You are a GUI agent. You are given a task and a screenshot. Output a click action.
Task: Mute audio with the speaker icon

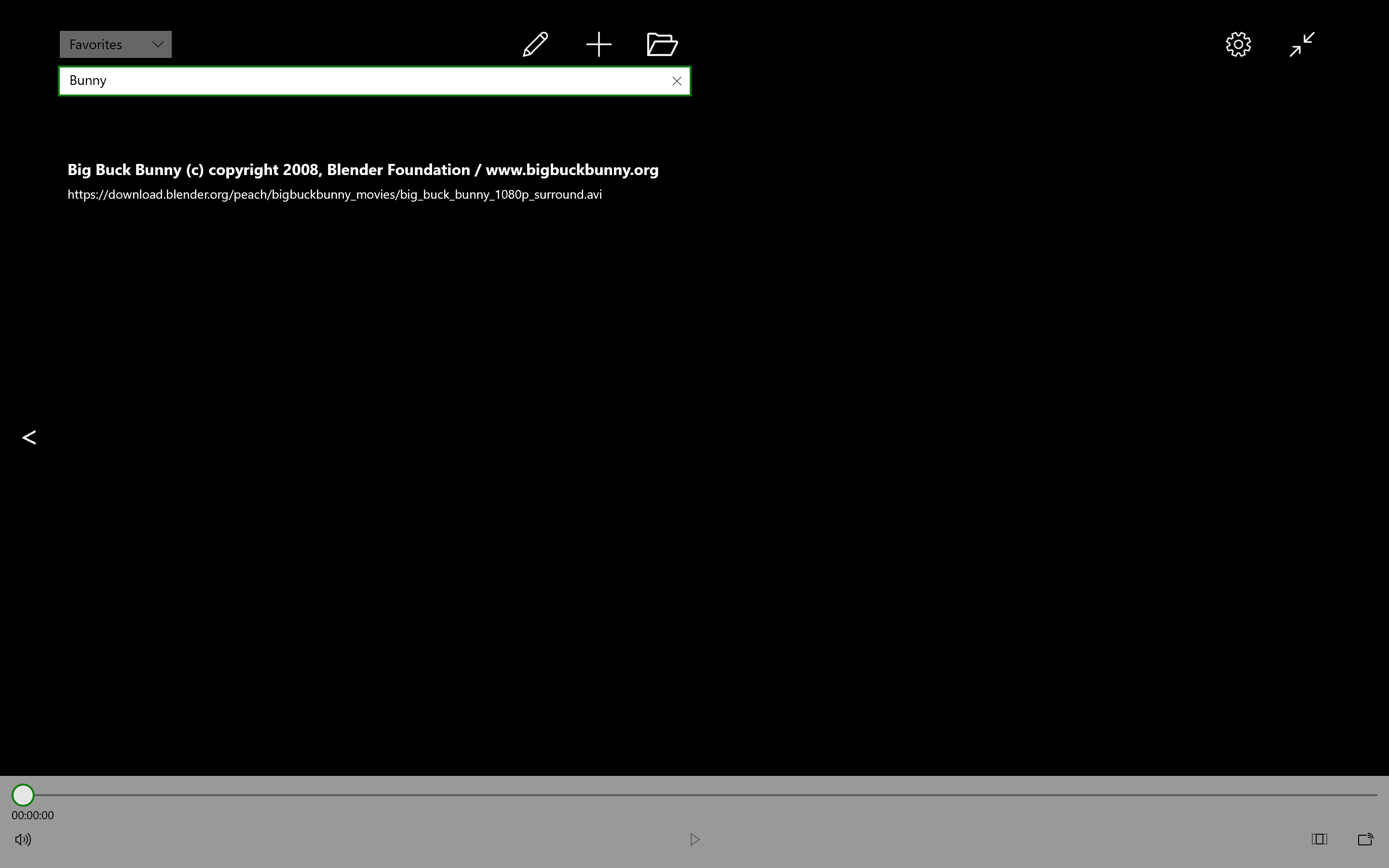pyautogui.click(x=23, y=839)
